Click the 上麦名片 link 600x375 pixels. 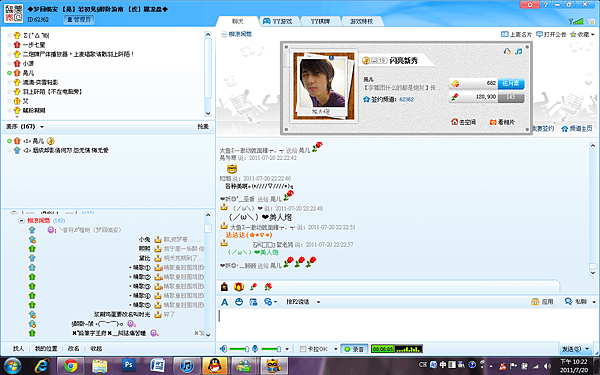517,34
